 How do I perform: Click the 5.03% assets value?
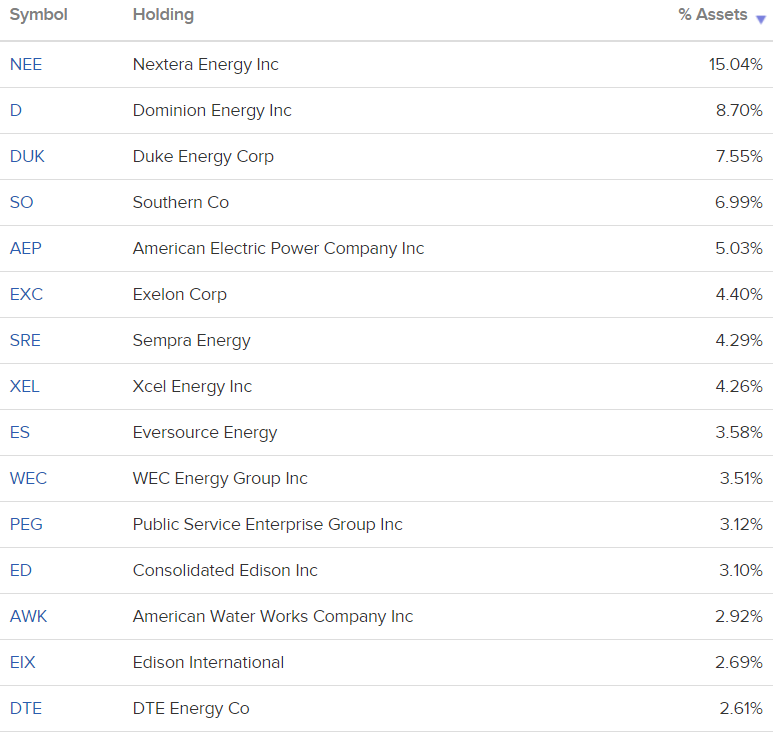coord(739,248)
